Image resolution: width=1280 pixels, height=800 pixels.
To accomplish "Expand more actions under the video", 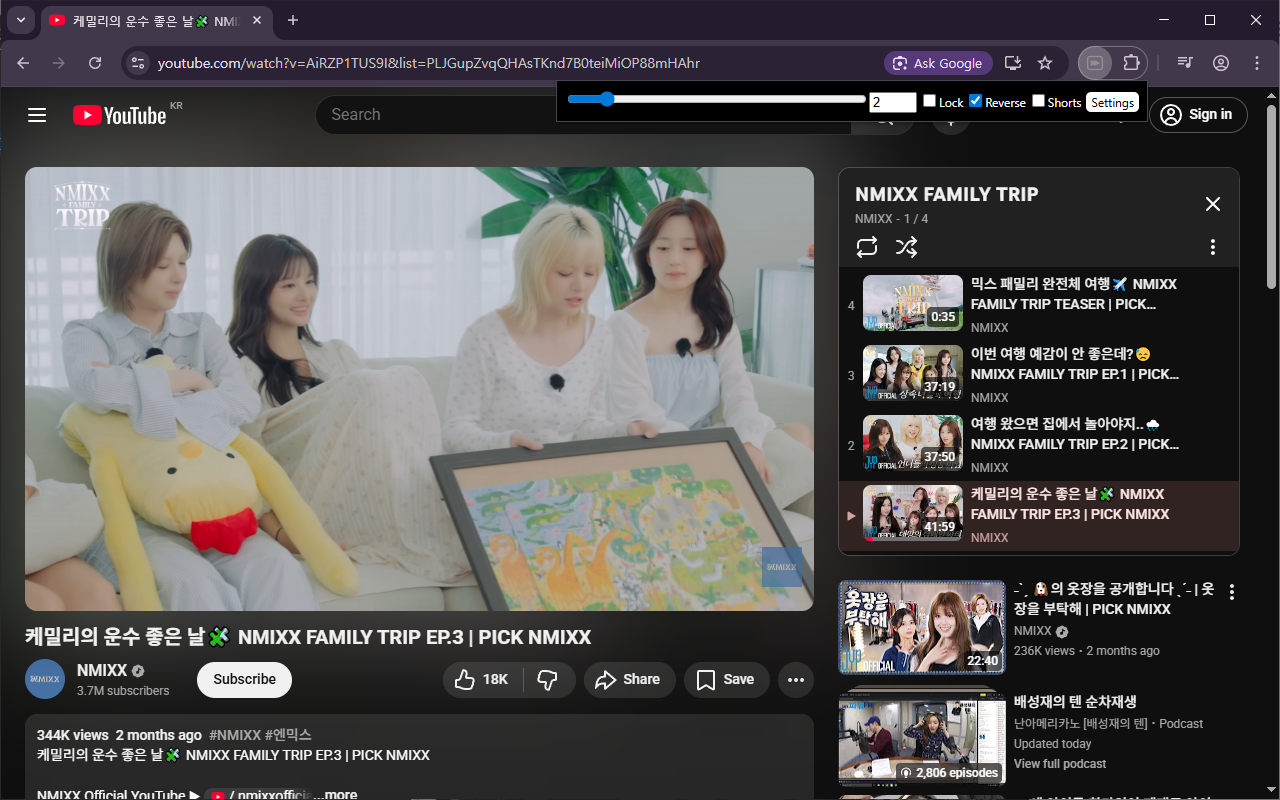I will (x=795, y=680).
